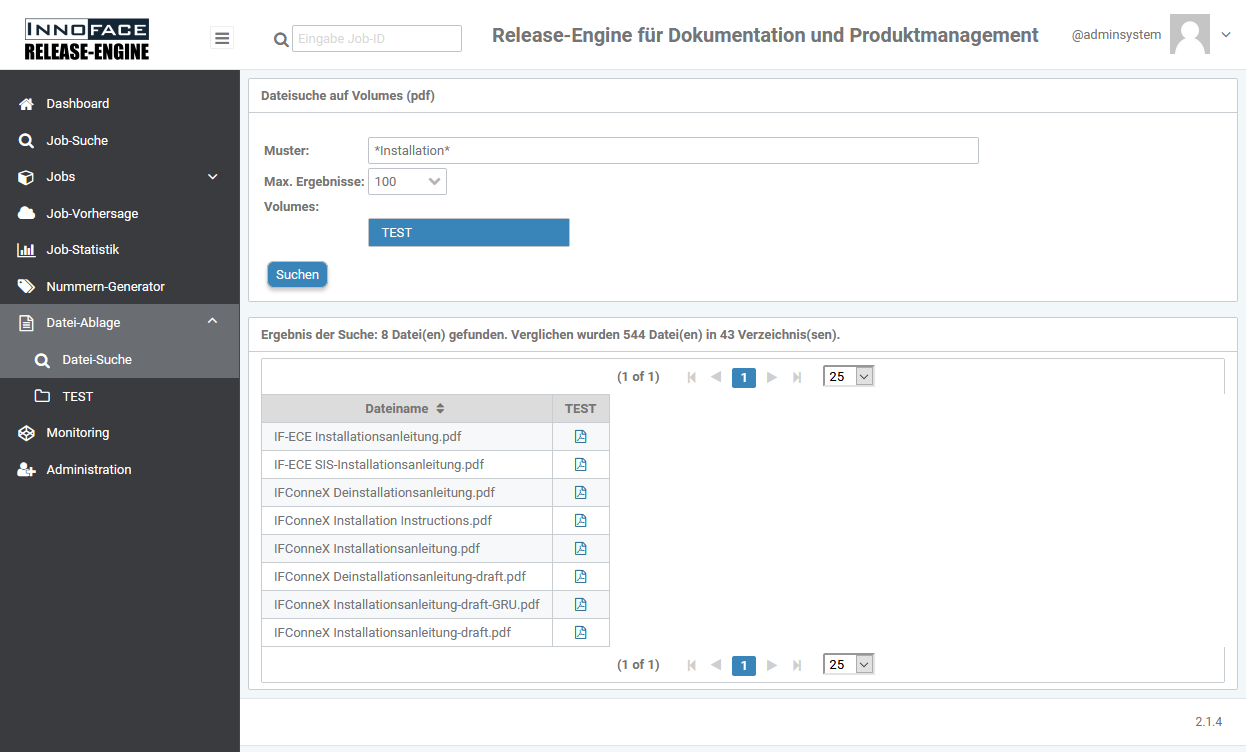
Task: Open PDF icon for IF-ECE Installationsanleitung.pdf
Action: point(580,437)
